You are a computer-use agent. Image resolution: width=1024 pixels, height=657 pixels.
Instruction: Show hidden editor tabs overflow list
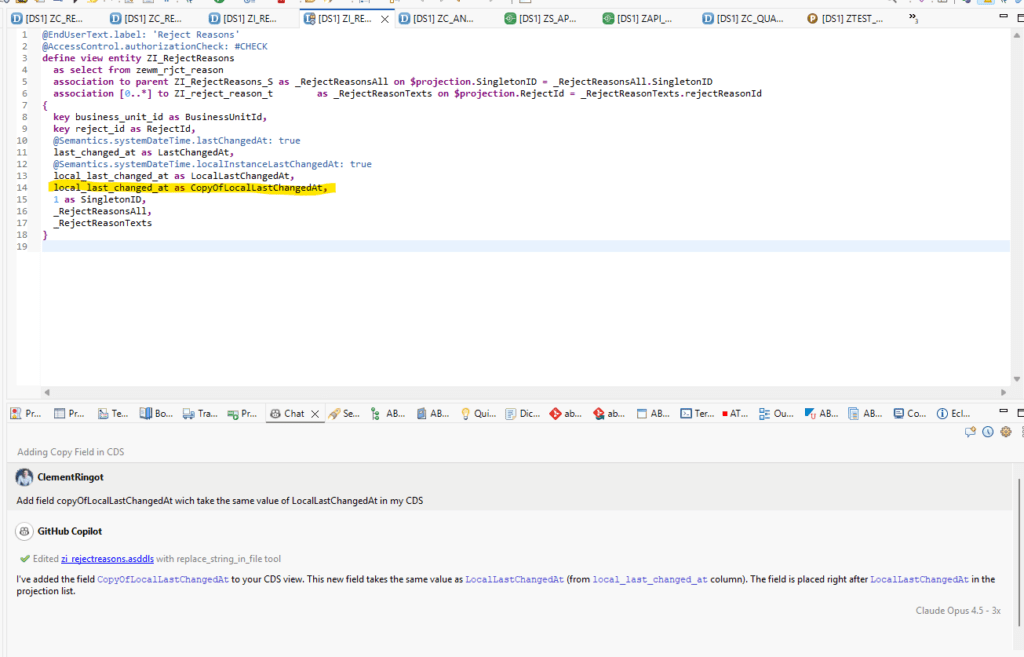pos(913,19)
